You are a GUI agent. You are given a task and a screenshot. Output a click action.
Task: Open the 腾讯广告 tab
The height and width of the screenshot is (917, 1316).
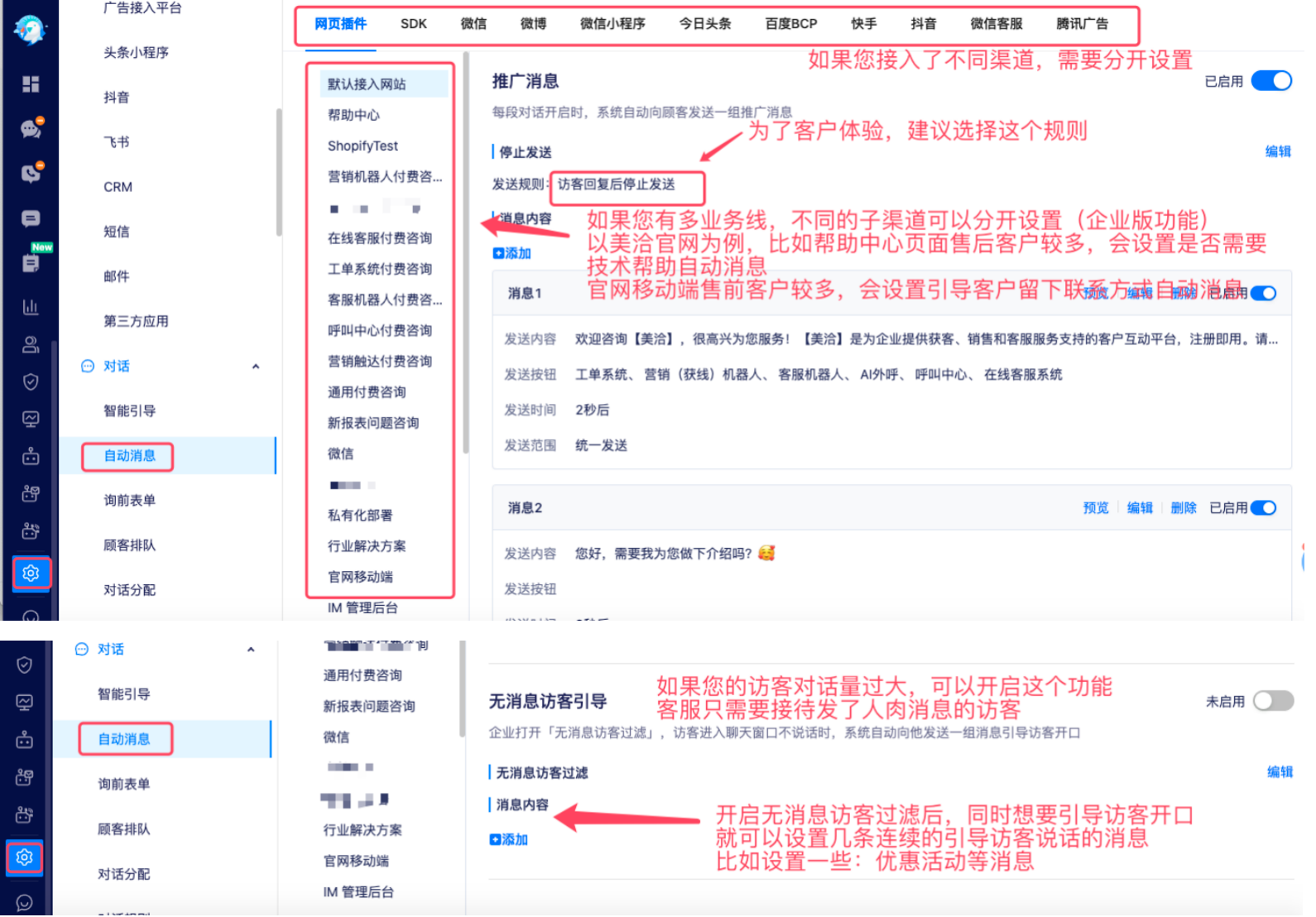1082,24
